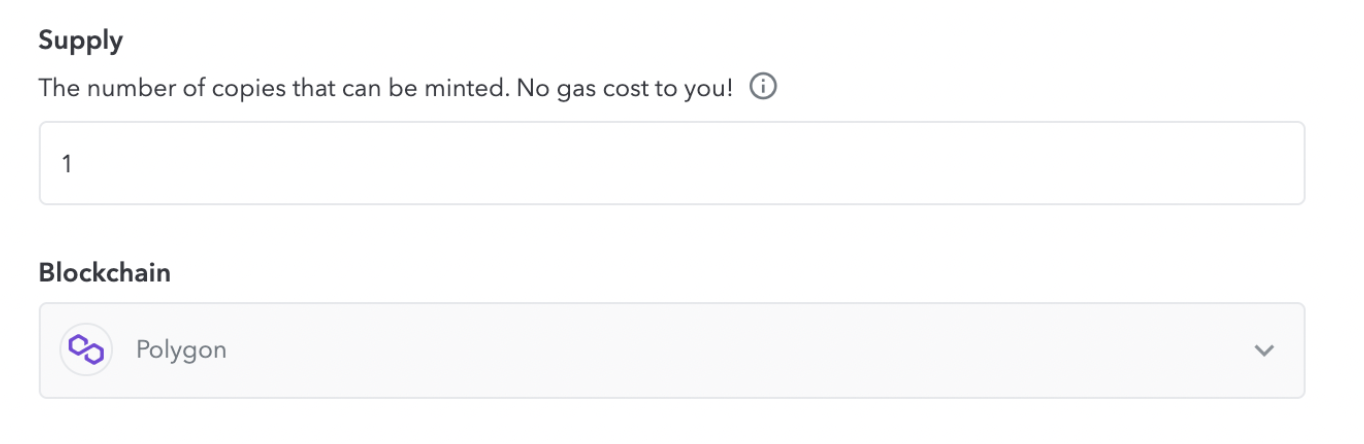Click the value 1 in the Supply box
This screenshot has width=1364, height=444.
pyautogui.click(x=66, y=164)
